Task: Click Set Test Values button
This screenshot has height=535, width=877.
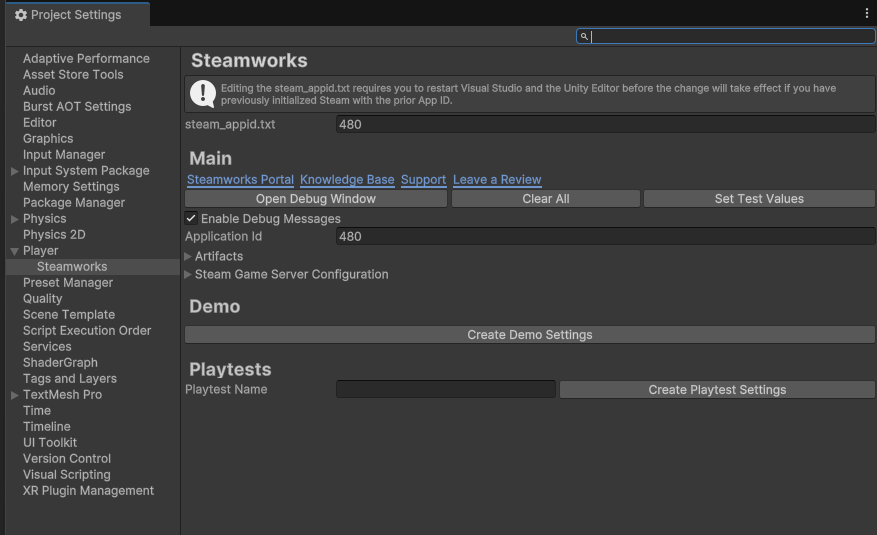Action: point(759,198)
